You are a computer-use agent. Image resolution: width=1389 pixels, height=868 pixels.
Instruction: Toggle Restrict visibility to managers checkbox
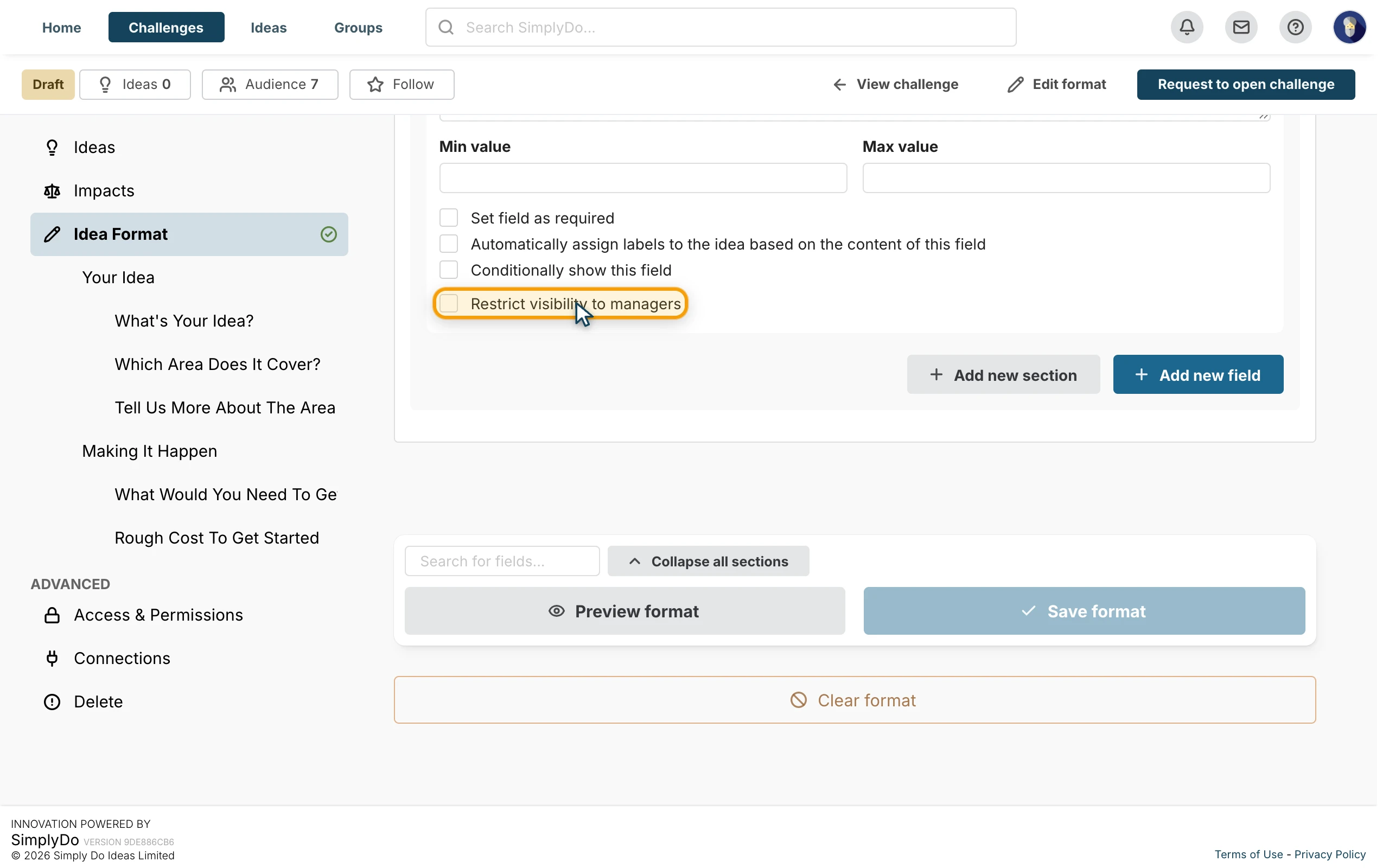[x=448, y=303]
